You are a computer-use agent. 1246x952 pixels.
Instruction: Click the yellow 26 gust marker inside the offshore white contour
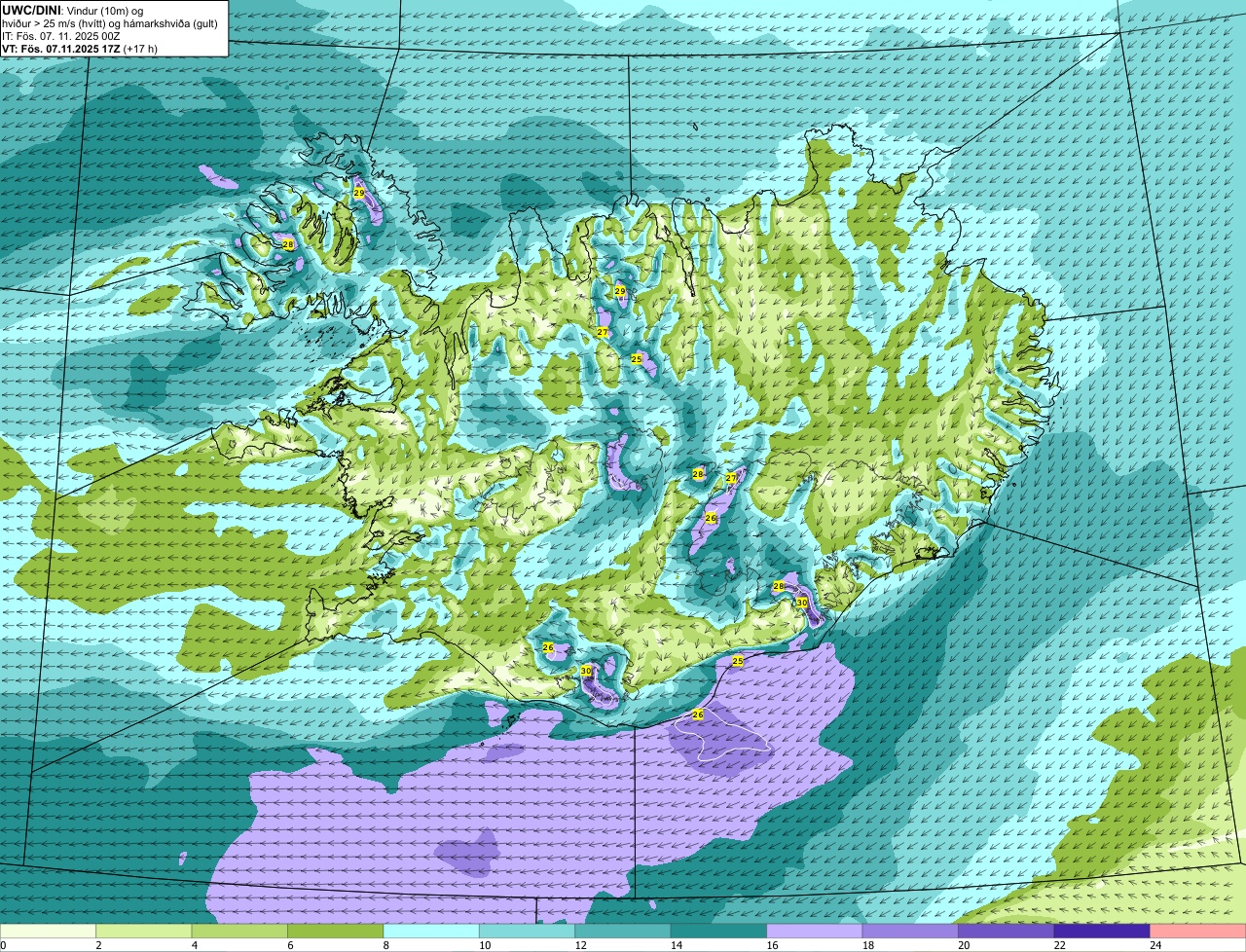point(698,714)
